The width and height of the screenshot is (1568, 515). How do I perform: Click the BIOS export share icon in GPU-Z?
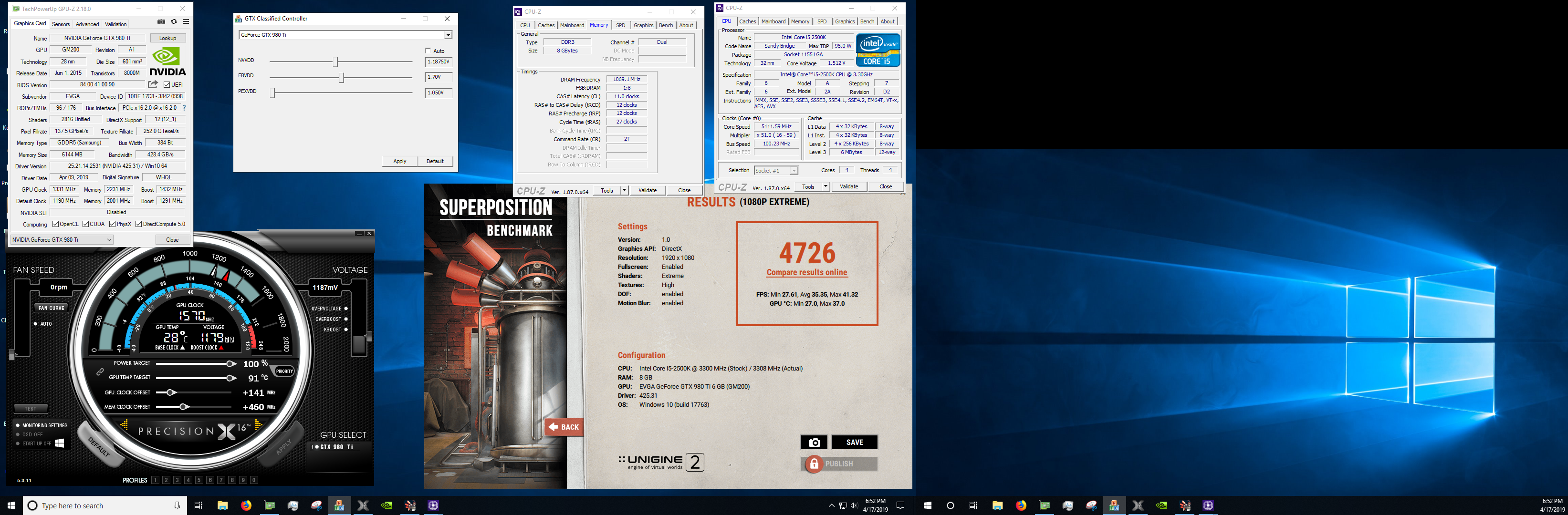153,84
